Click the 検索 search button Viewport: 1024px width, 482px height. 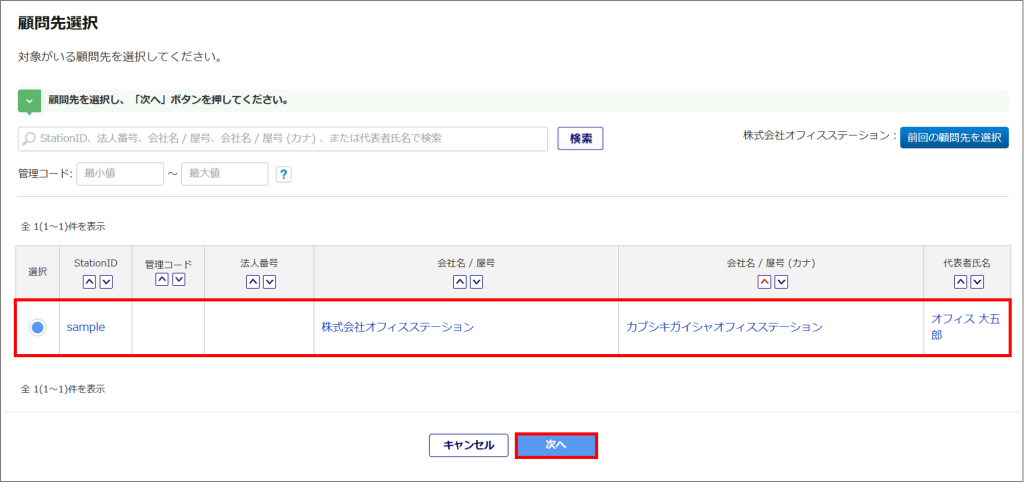click(x=580, y=139)
